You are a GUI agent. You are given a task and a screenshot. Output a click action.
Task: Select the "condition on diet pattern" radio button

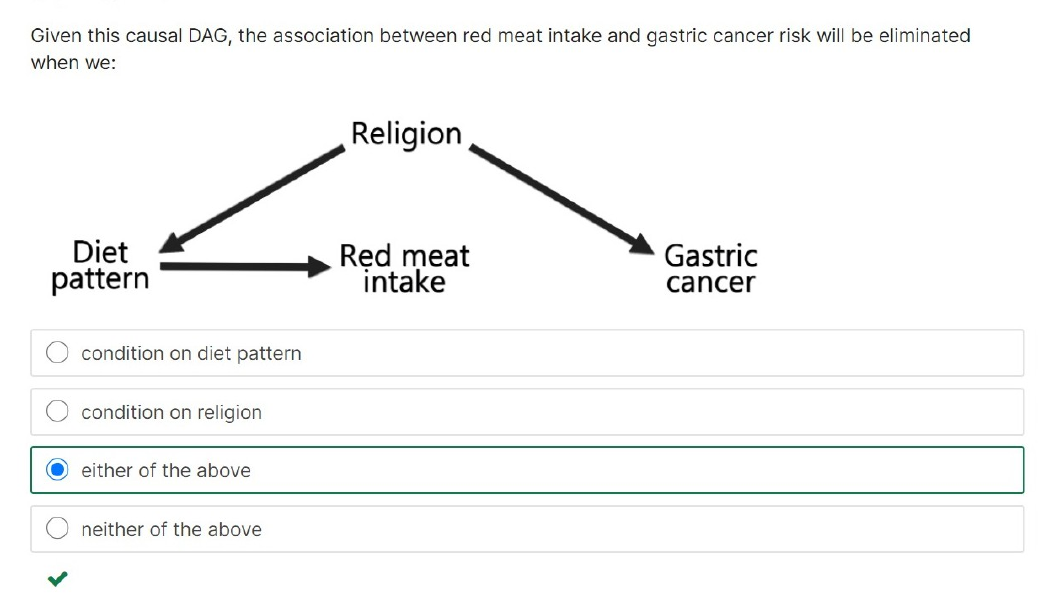(57, 352)
